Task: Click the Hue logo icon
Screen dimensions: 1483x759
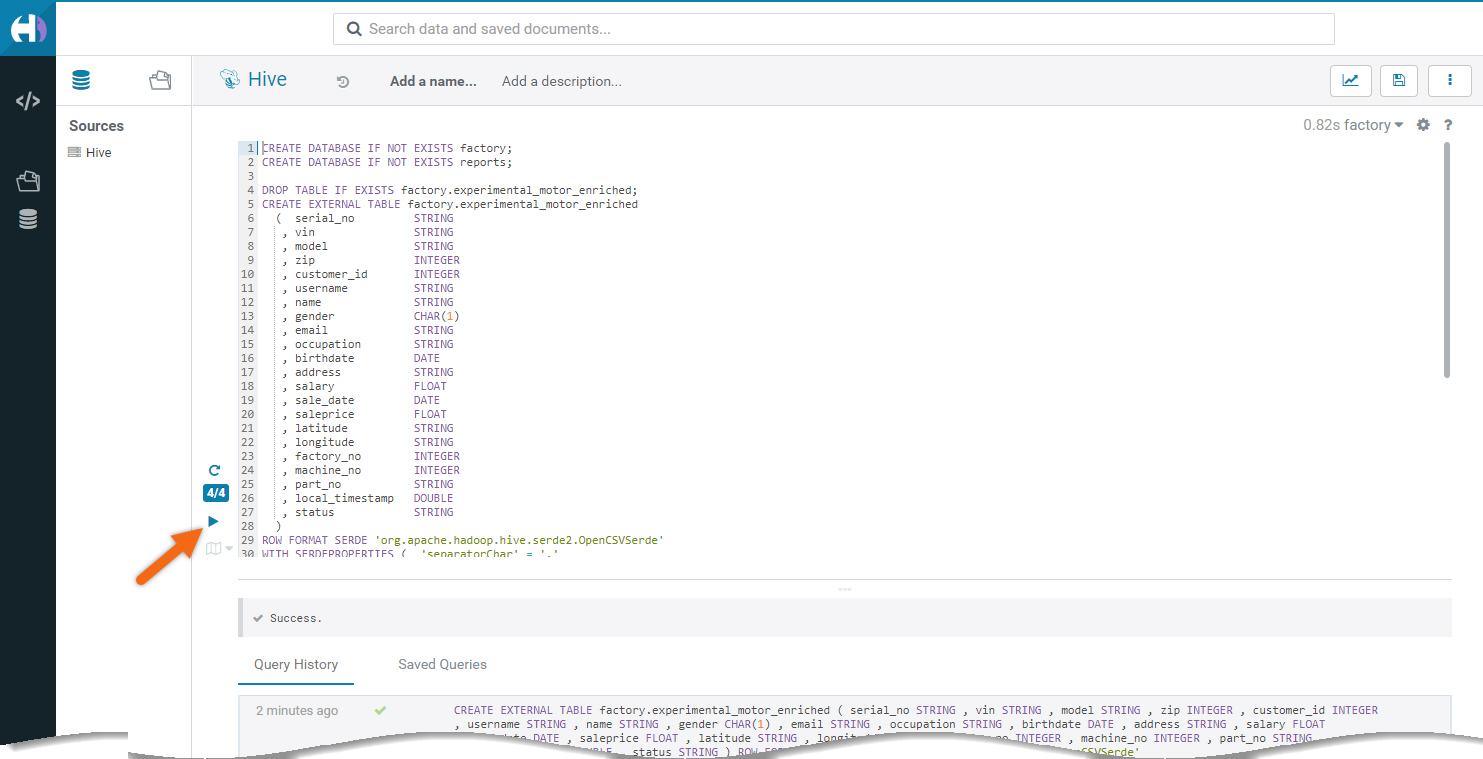Action: pyautogui.click(x=28, y=28)
